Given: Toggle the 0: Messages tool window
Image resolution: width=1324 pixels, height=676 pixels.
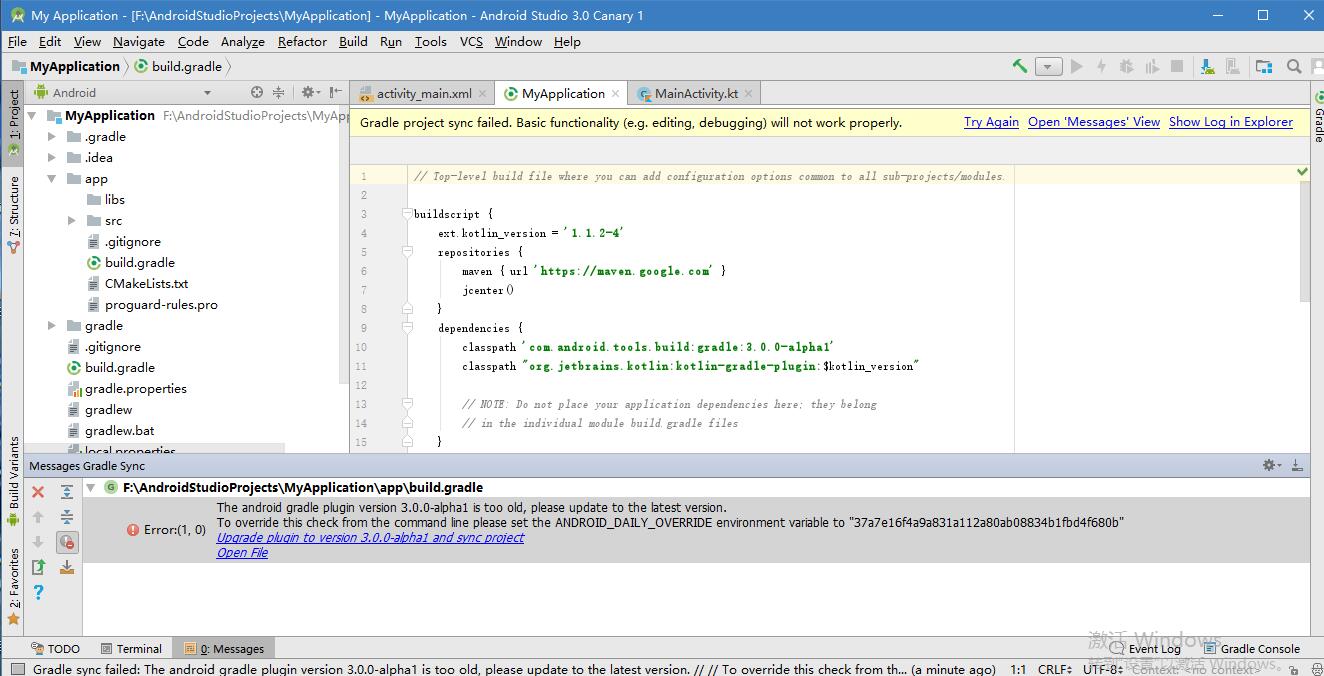Looking at the screenshot, I should (x=223, y=648).
